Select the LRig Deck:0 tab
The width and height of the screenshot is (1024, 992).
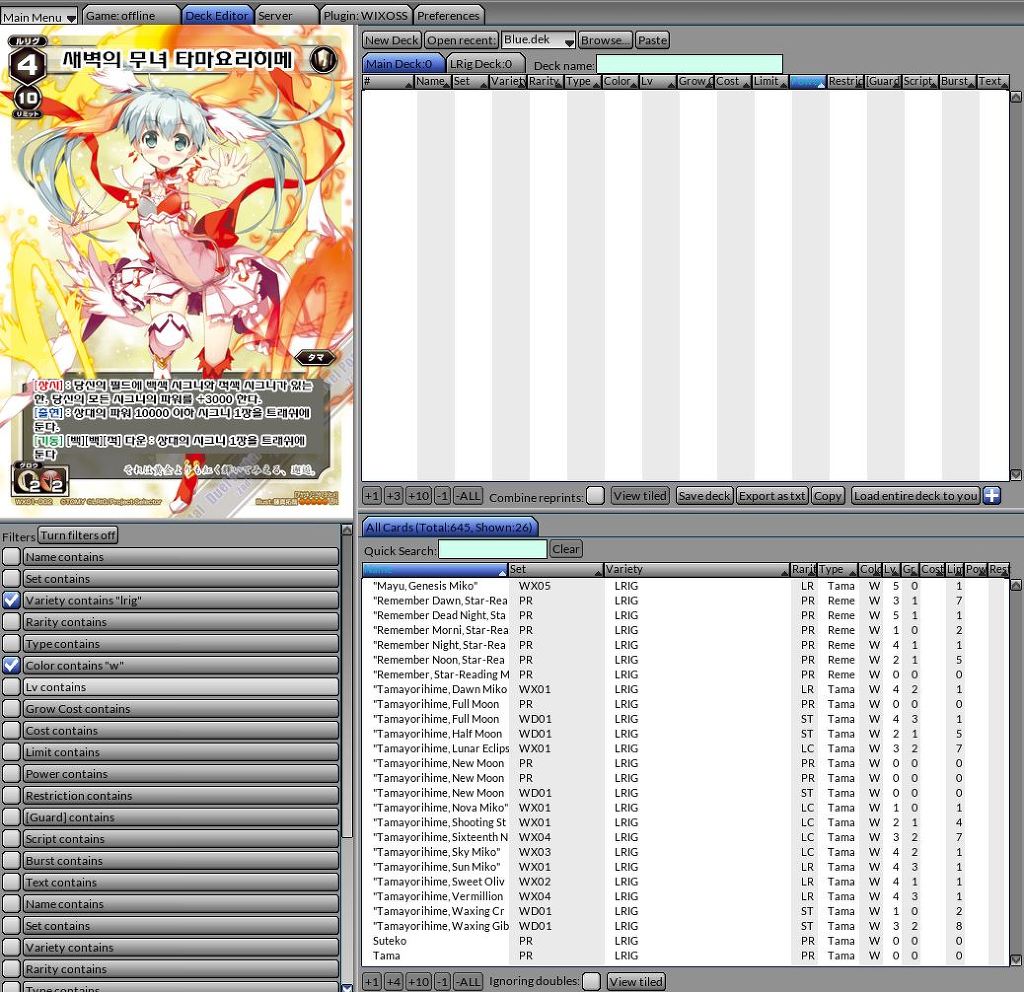coord(486,63)
